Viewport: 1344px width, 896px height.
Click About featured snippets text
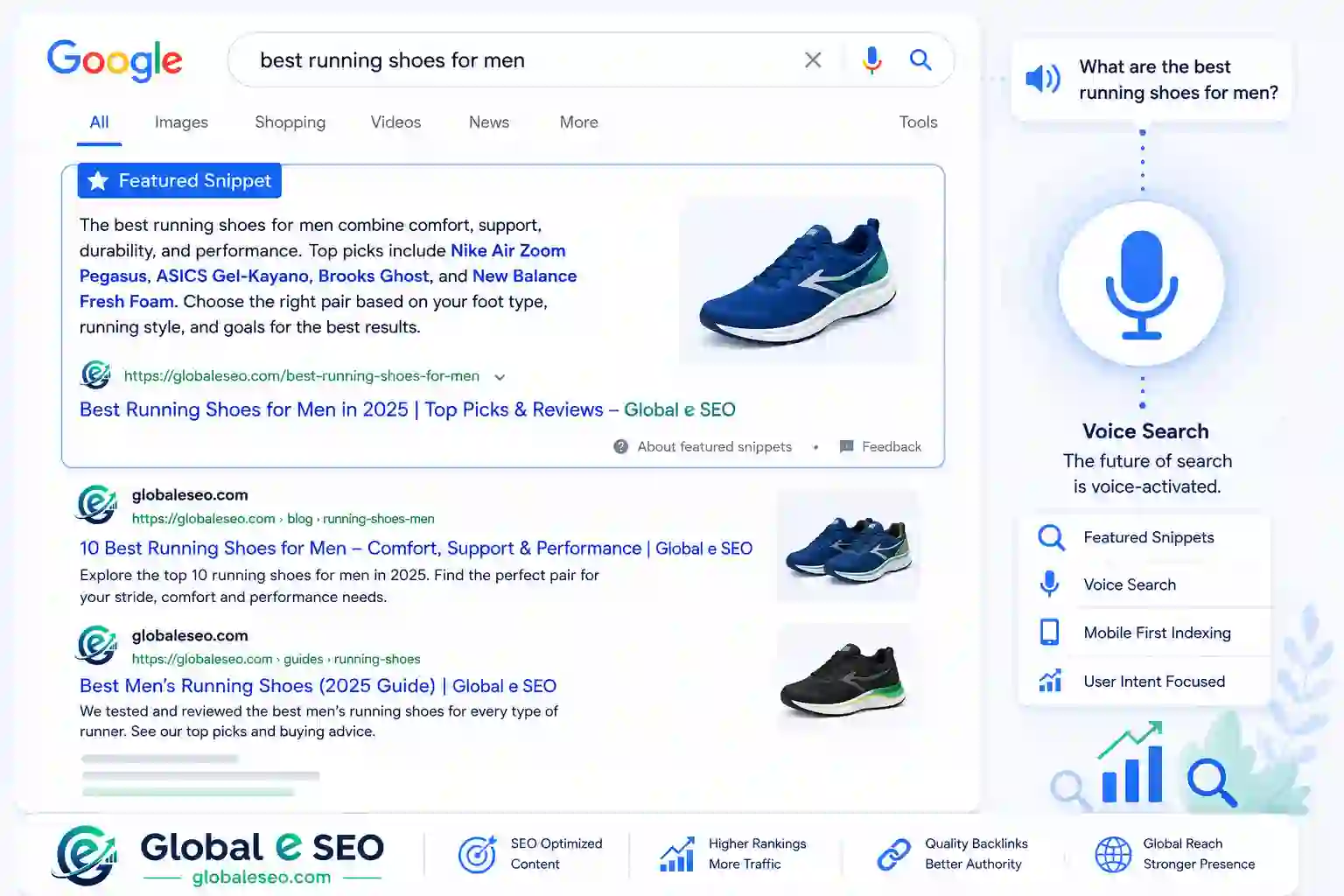click(714, 446)
